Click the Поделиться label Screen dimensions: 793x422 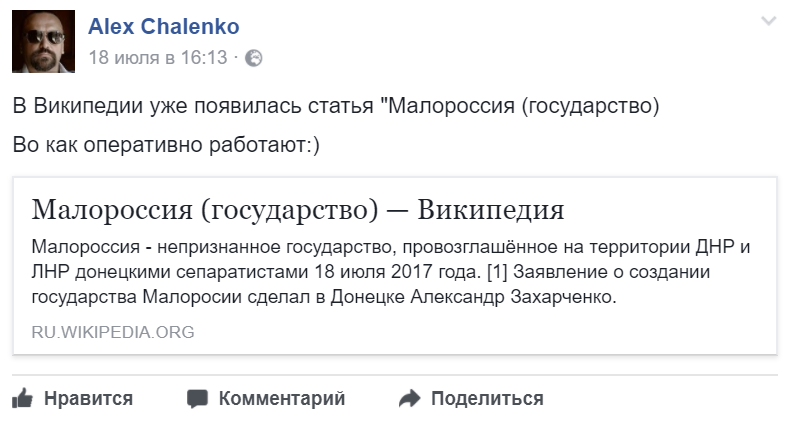[x=488, y=399]
